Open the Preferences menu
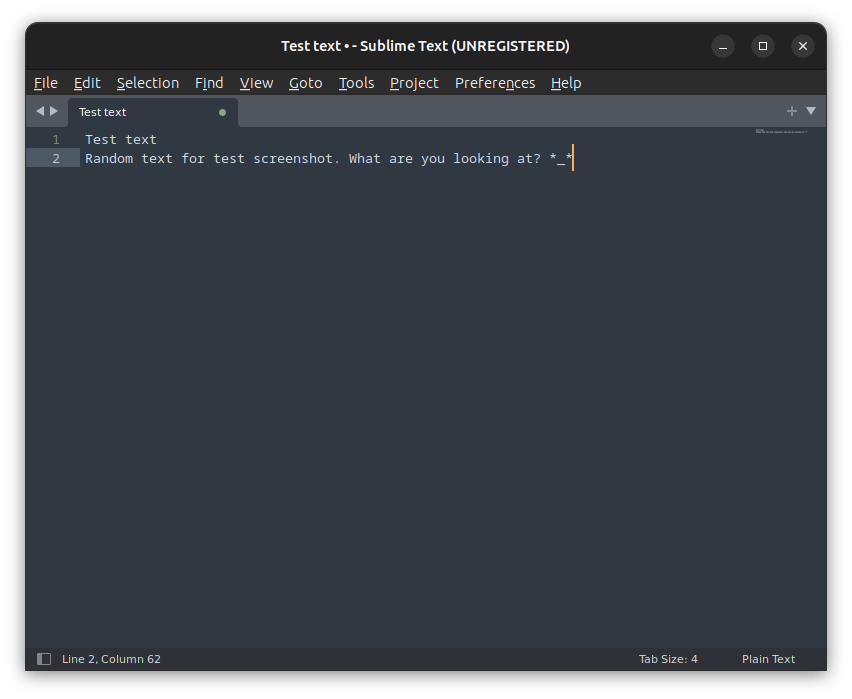Image resolution: width=852 pixels, height=699 pixels. pos(494,83)
